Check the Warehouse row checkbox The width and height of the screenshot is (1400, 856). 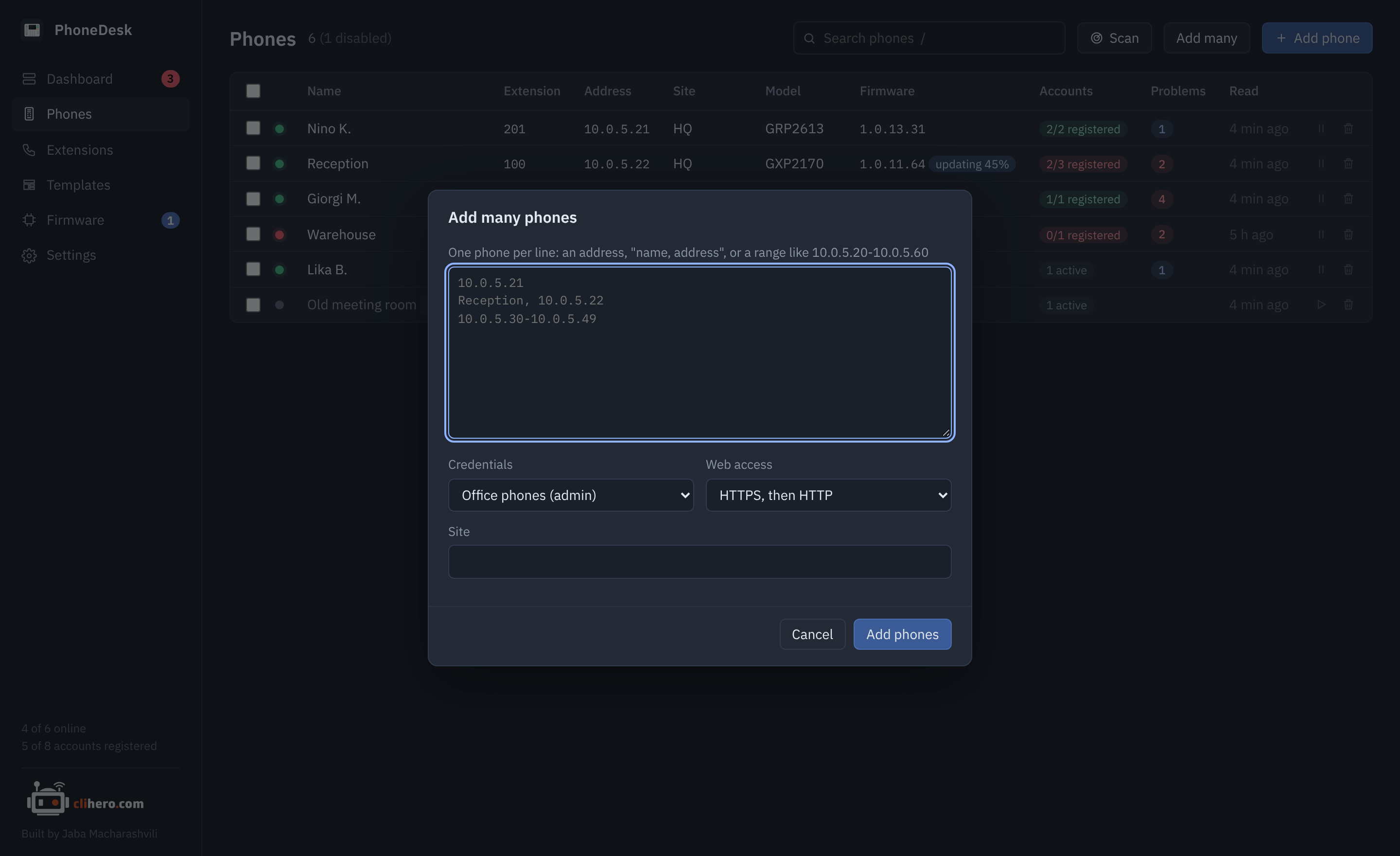[x=253, y=234]
